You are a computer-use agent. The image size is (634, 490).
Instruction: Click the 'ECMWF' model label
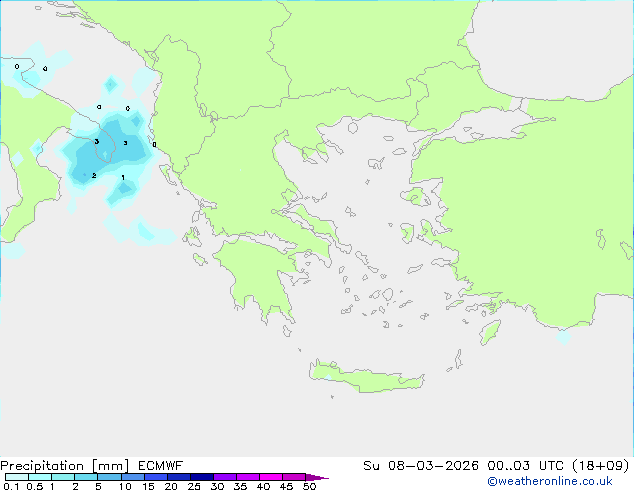[161, 466]
